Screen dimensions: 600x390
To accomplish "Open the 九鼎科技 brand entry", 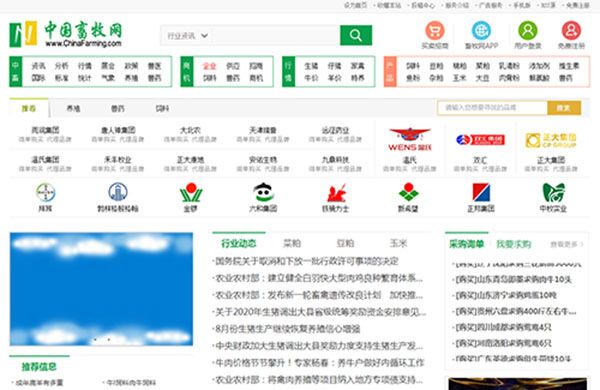I will pyautogui.click(x=336, y=160).
